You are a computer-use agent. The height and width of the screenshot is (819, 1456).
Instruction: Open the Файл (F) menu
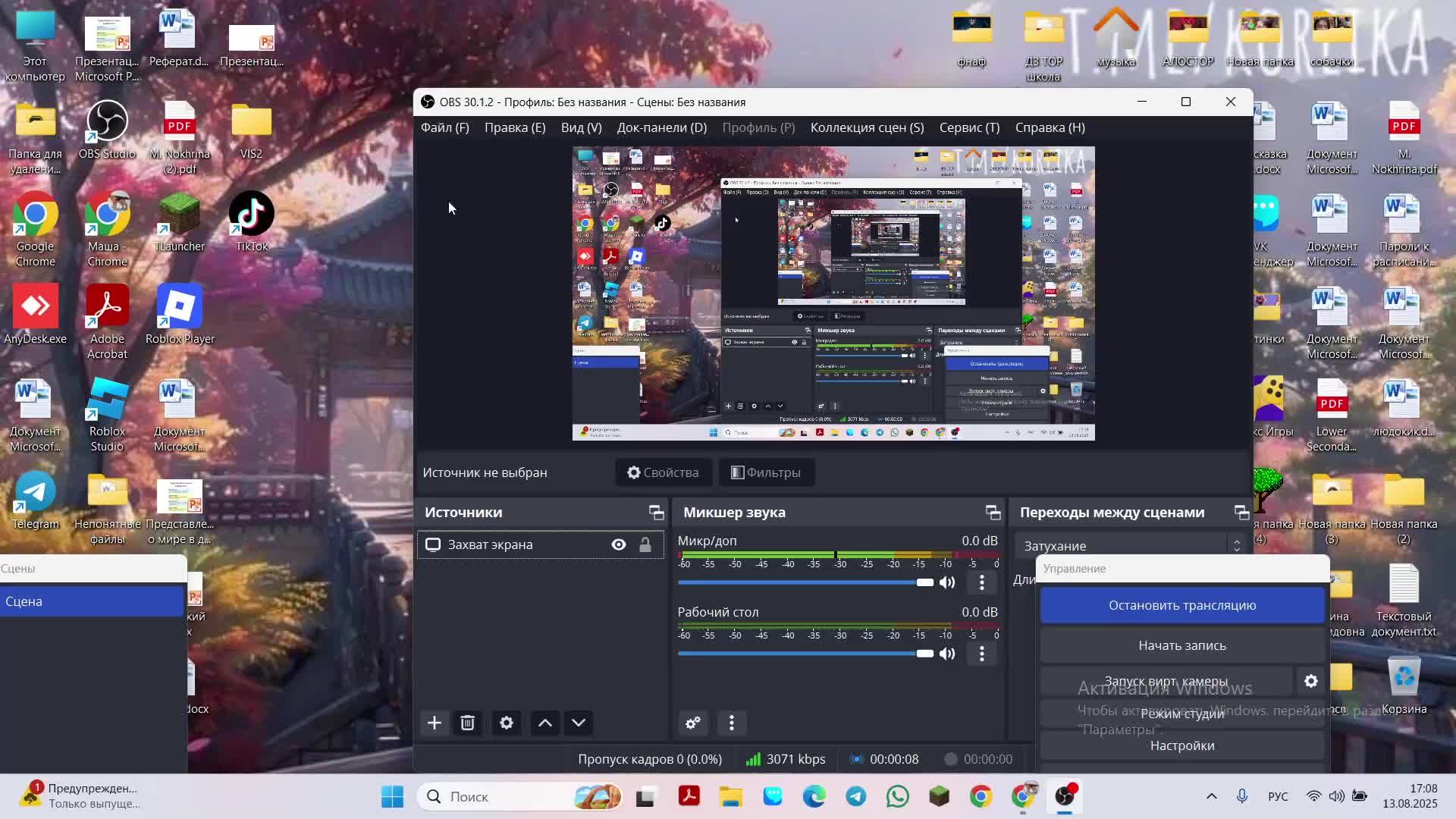click(444, 127)
